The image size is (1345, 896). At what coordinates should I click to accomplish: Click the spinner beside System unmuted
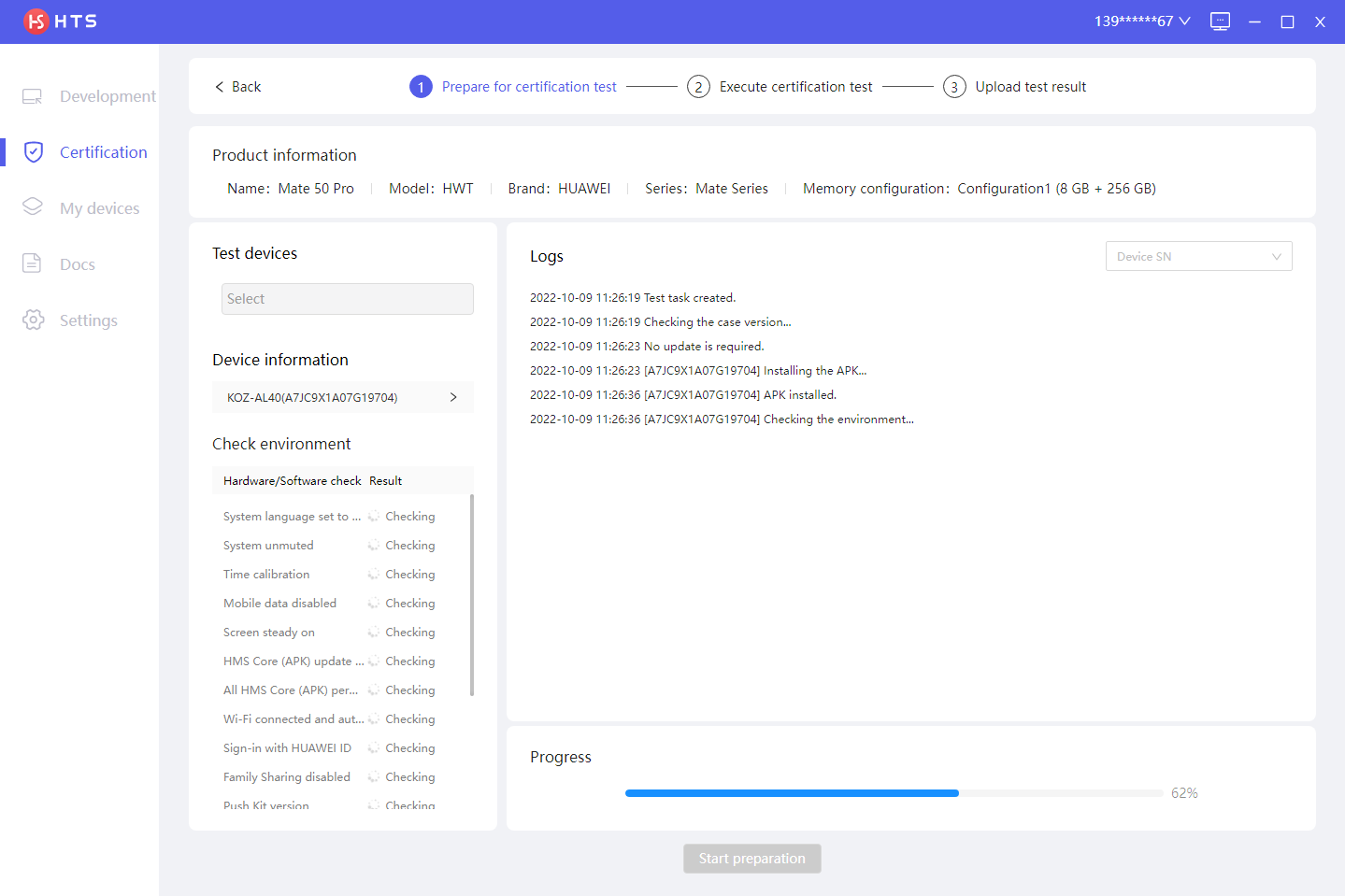point(374,546)
